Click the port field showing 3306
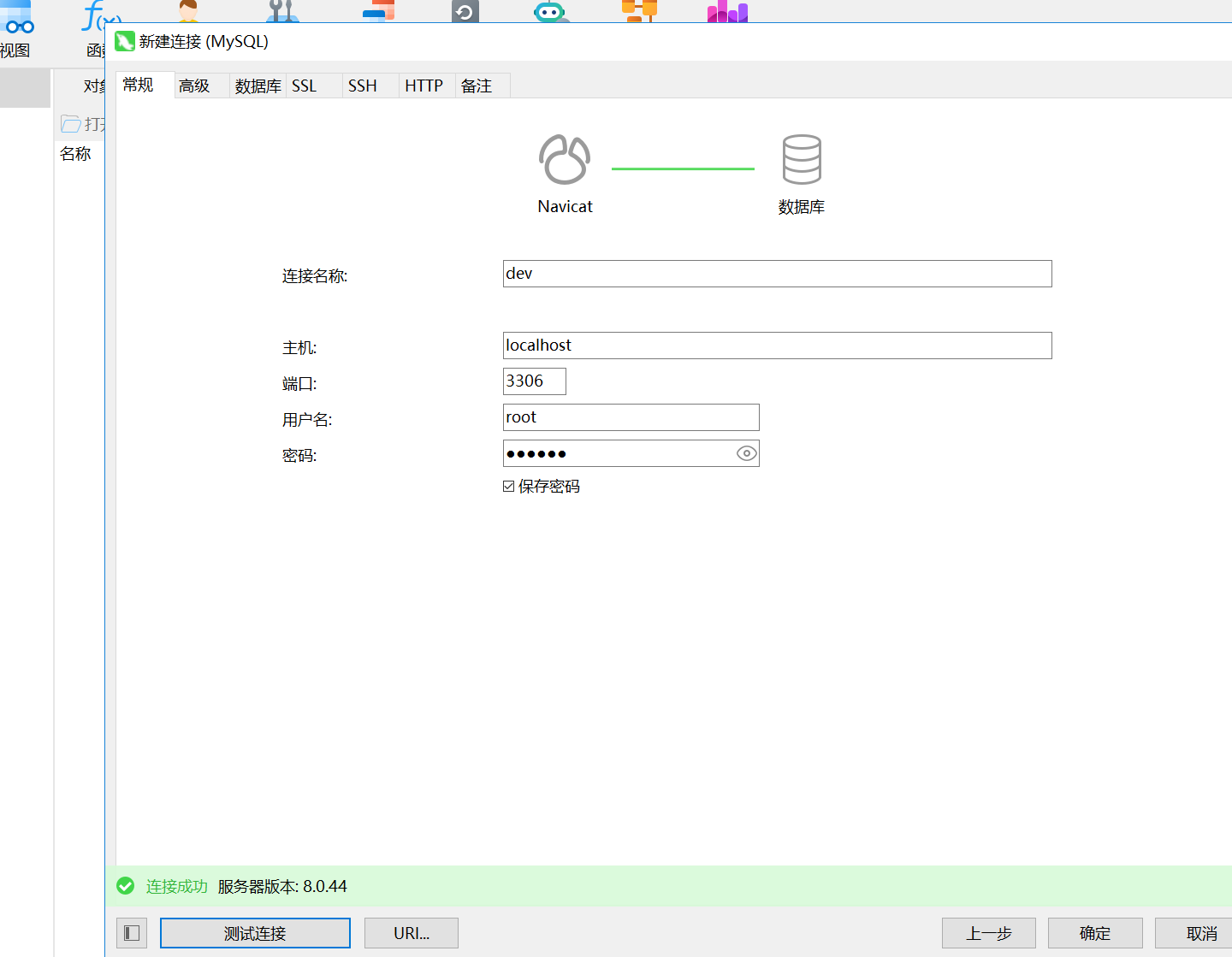 [x=534, y=381]
